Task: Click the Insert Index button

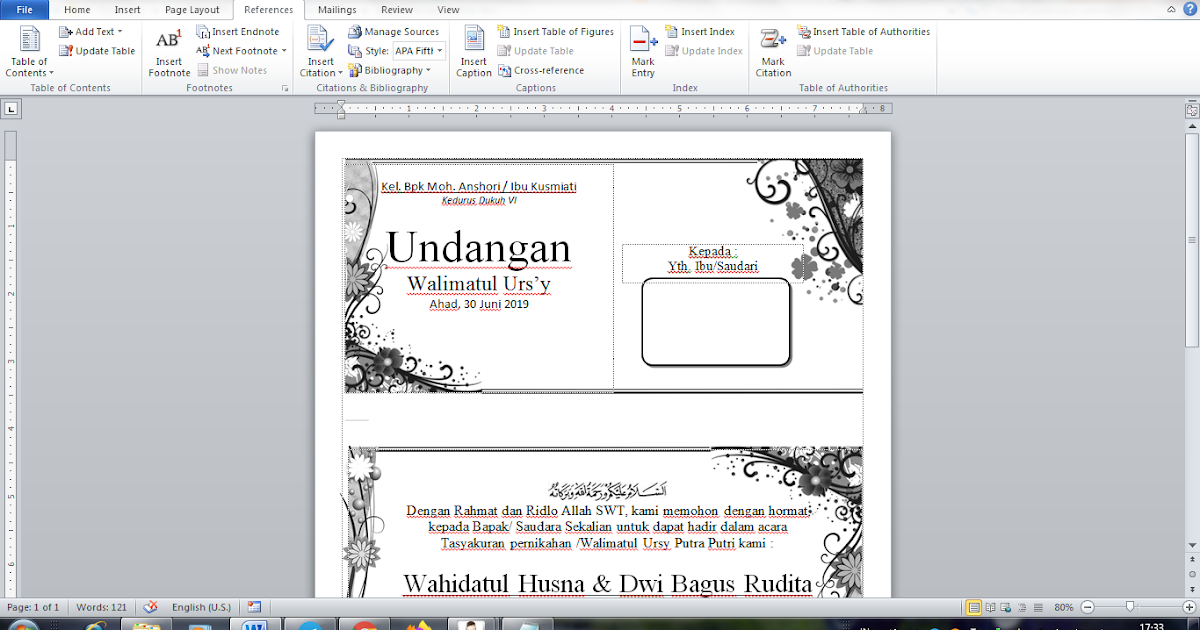Action: tap(700, 32)
